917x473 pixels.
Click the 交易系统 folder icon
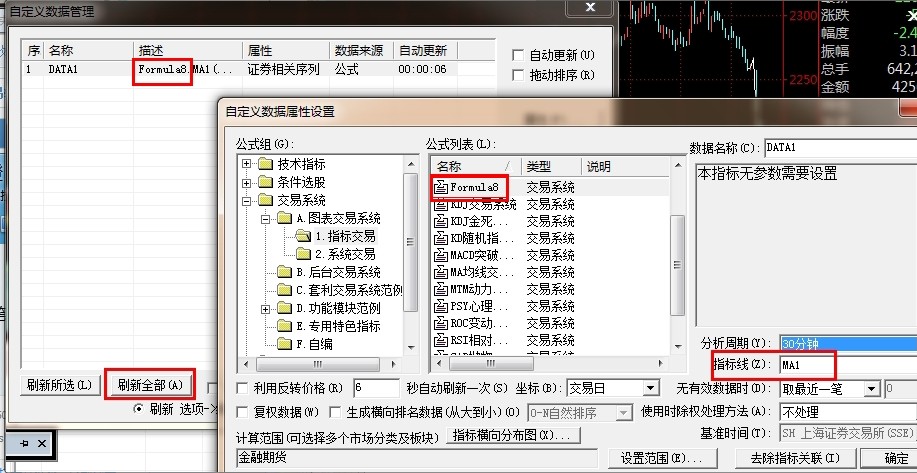266,201
